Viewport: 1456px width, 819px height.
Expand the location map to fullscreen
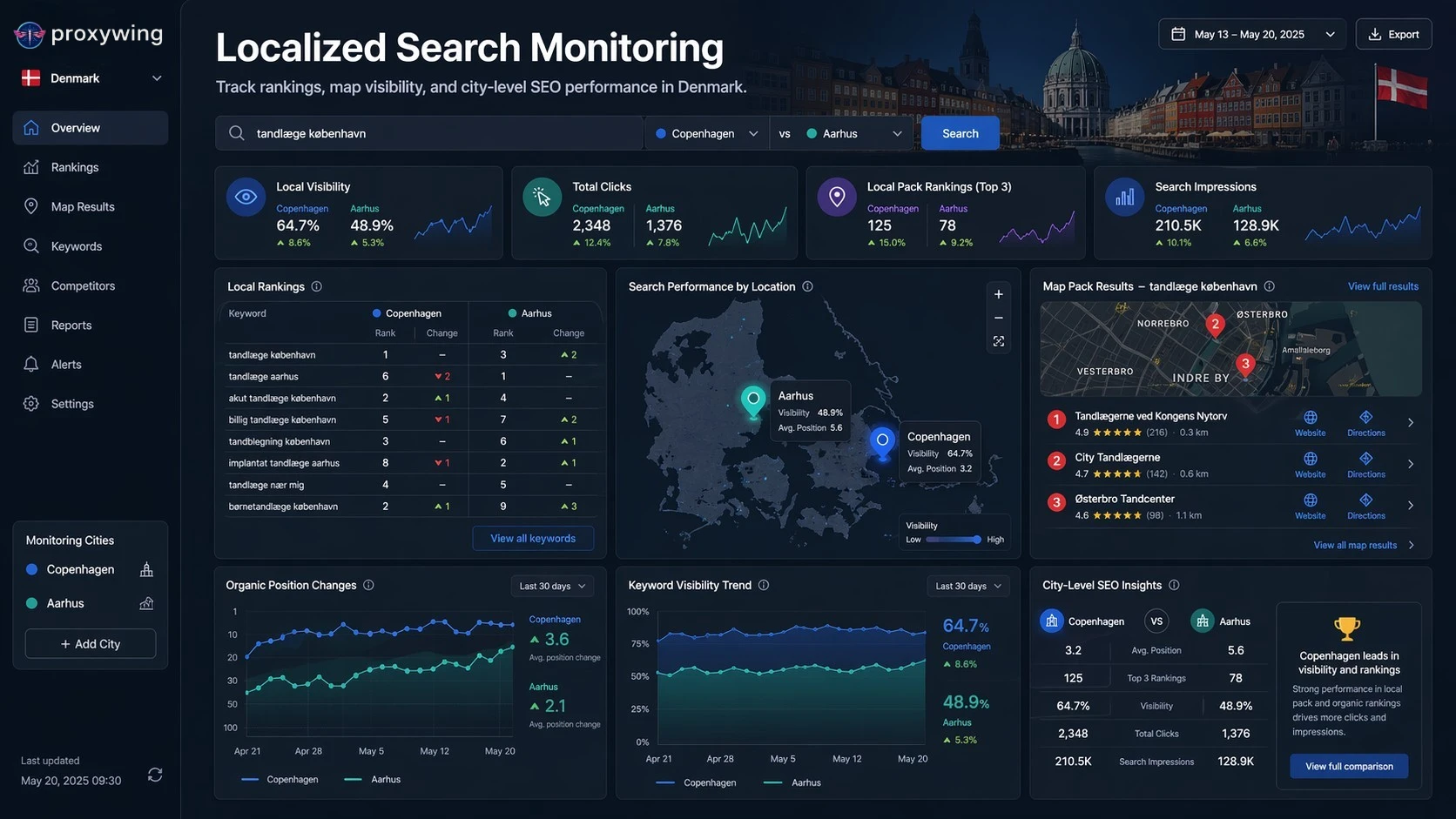(x=999, y=341)
